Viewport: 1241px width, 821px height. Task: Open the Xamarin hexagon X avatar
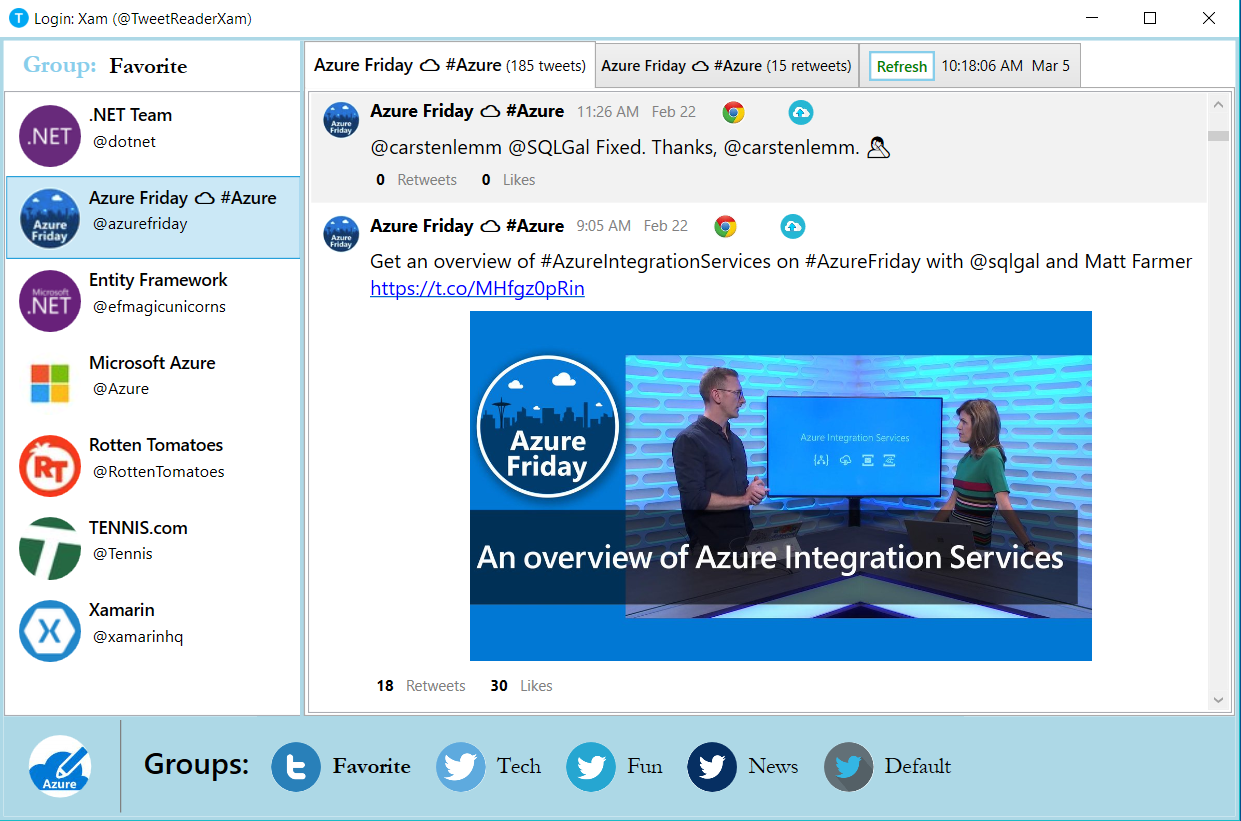[x=49, y=631]
